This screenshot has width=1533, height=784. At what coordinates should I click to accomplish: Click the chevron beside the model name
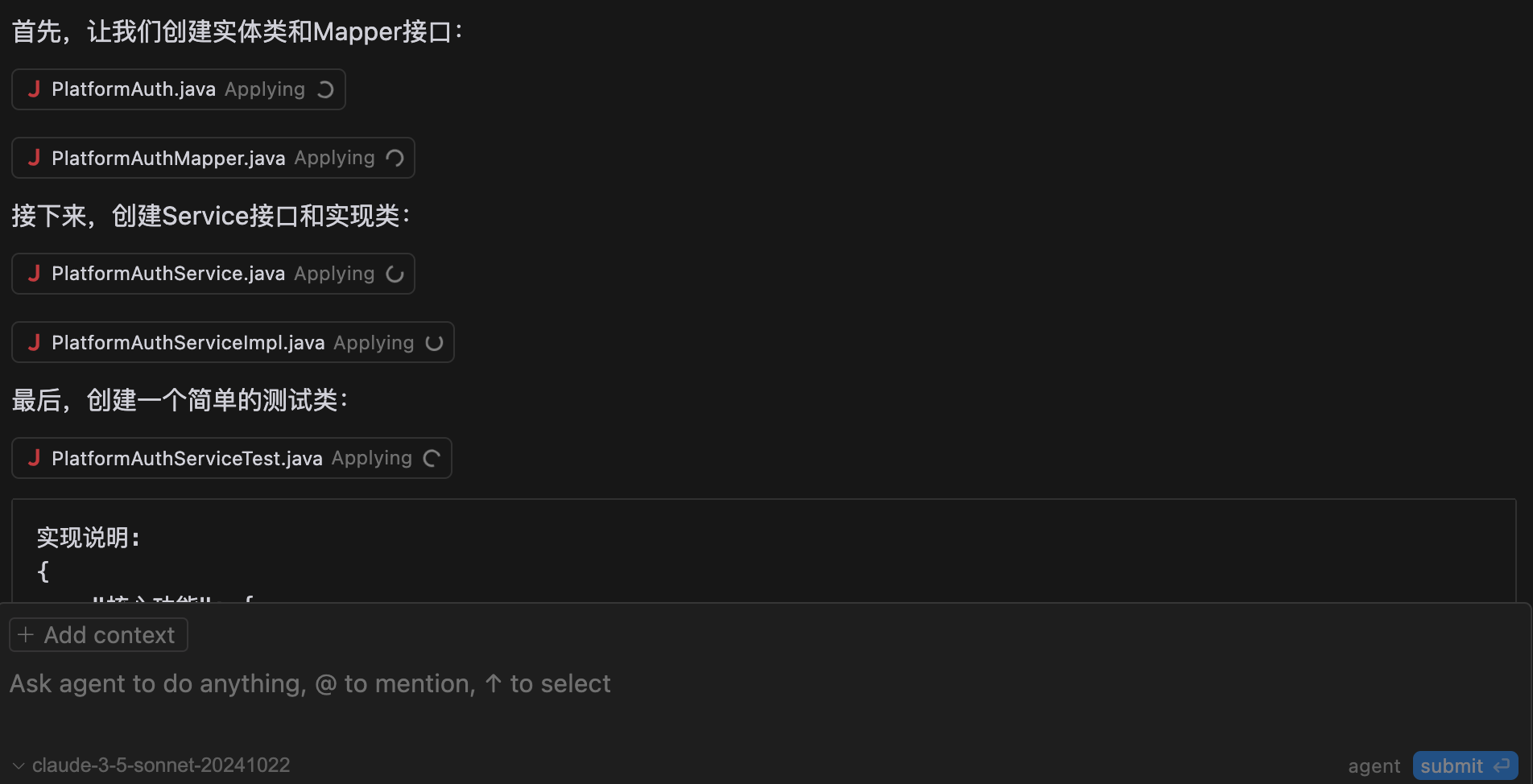pyautogui.click(x=19, y=765)
